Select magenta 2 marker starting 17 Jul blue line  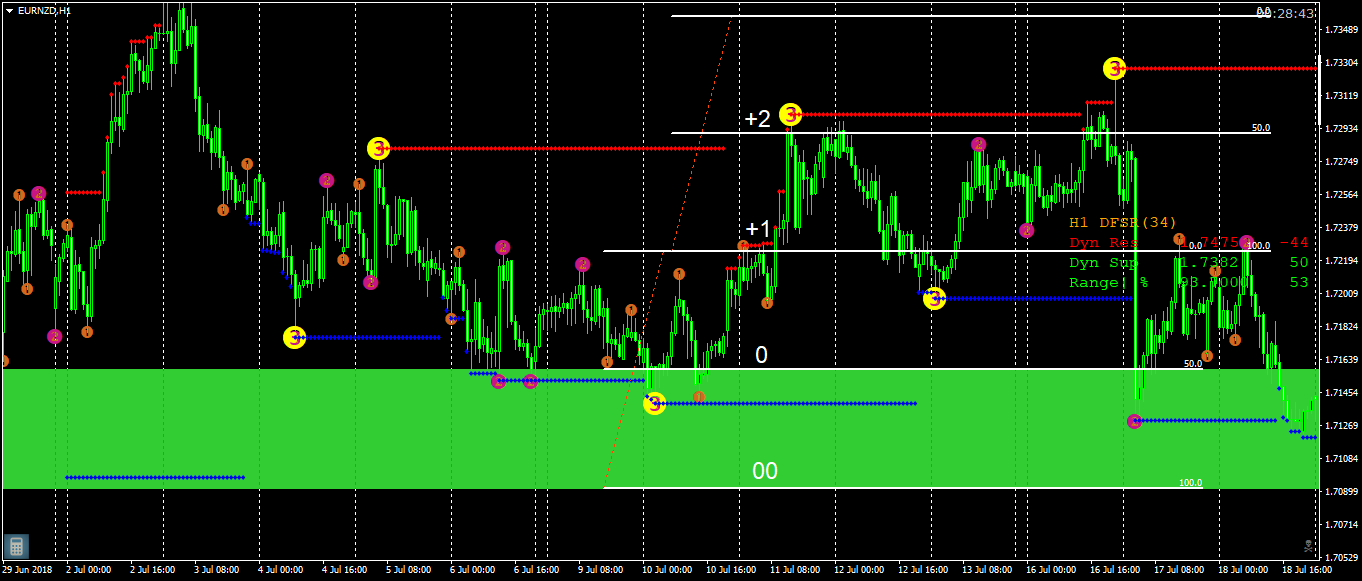pyautogui.click(x=1134, y=421)
